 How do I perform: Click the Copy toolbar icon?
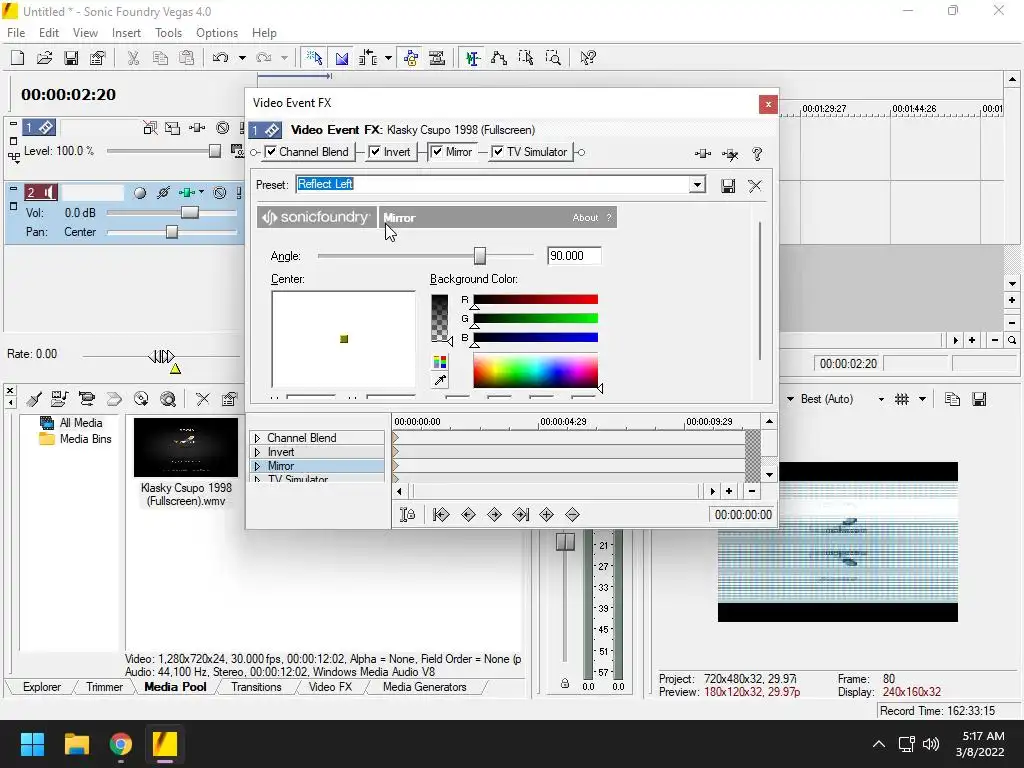coord(160,58)
